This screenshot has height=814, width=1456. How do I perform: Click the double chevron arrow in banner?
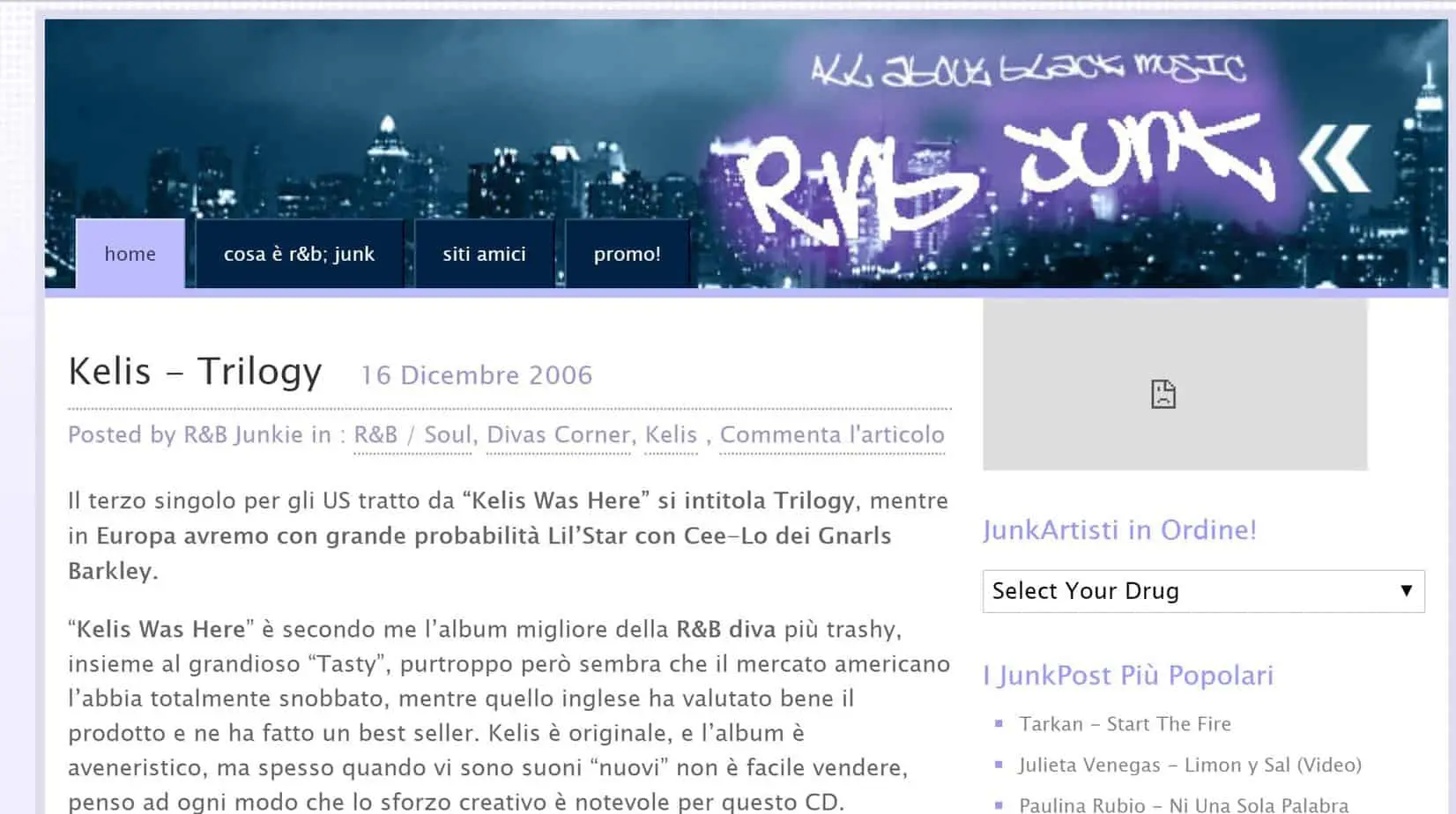1334,159
